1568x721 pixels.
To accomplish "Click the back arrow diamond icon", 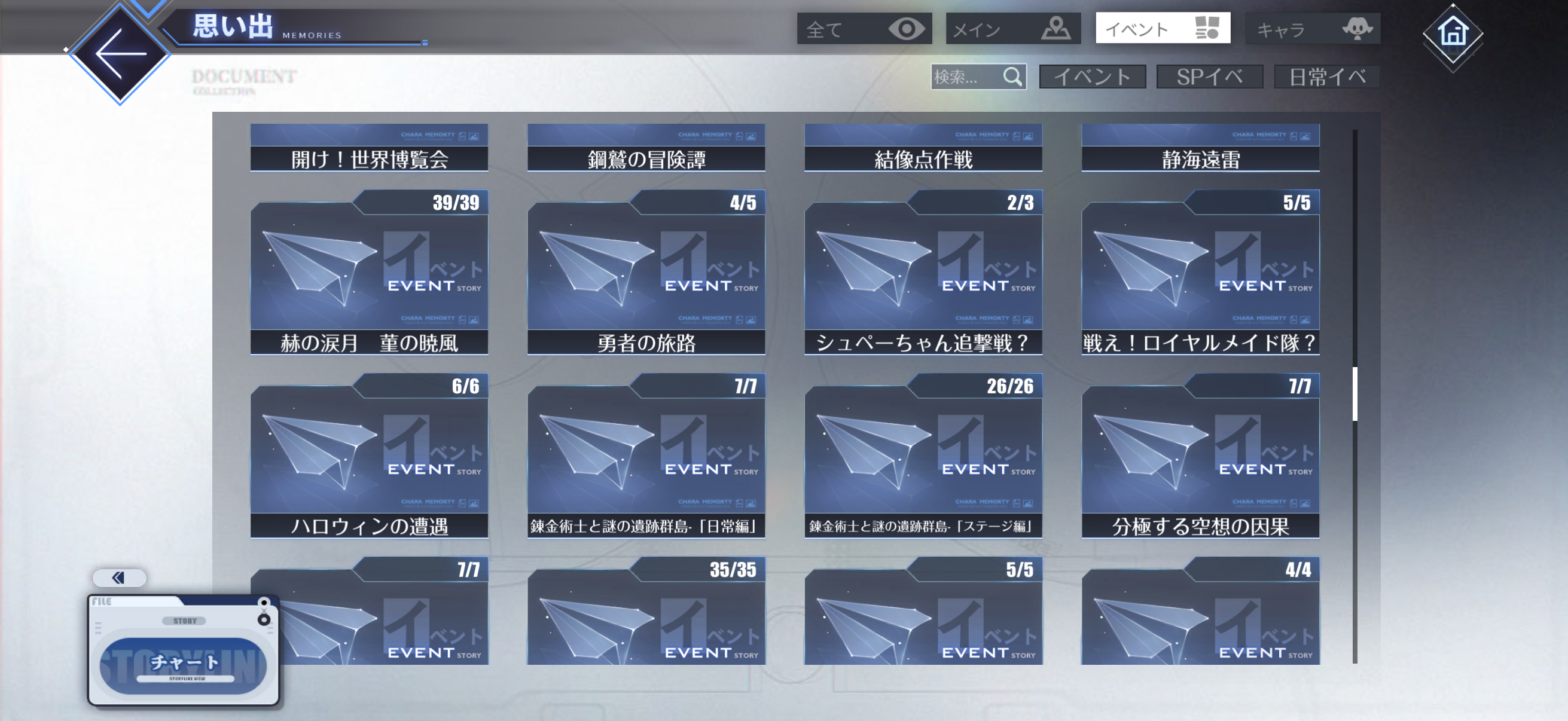I will (x=120, y=54).
